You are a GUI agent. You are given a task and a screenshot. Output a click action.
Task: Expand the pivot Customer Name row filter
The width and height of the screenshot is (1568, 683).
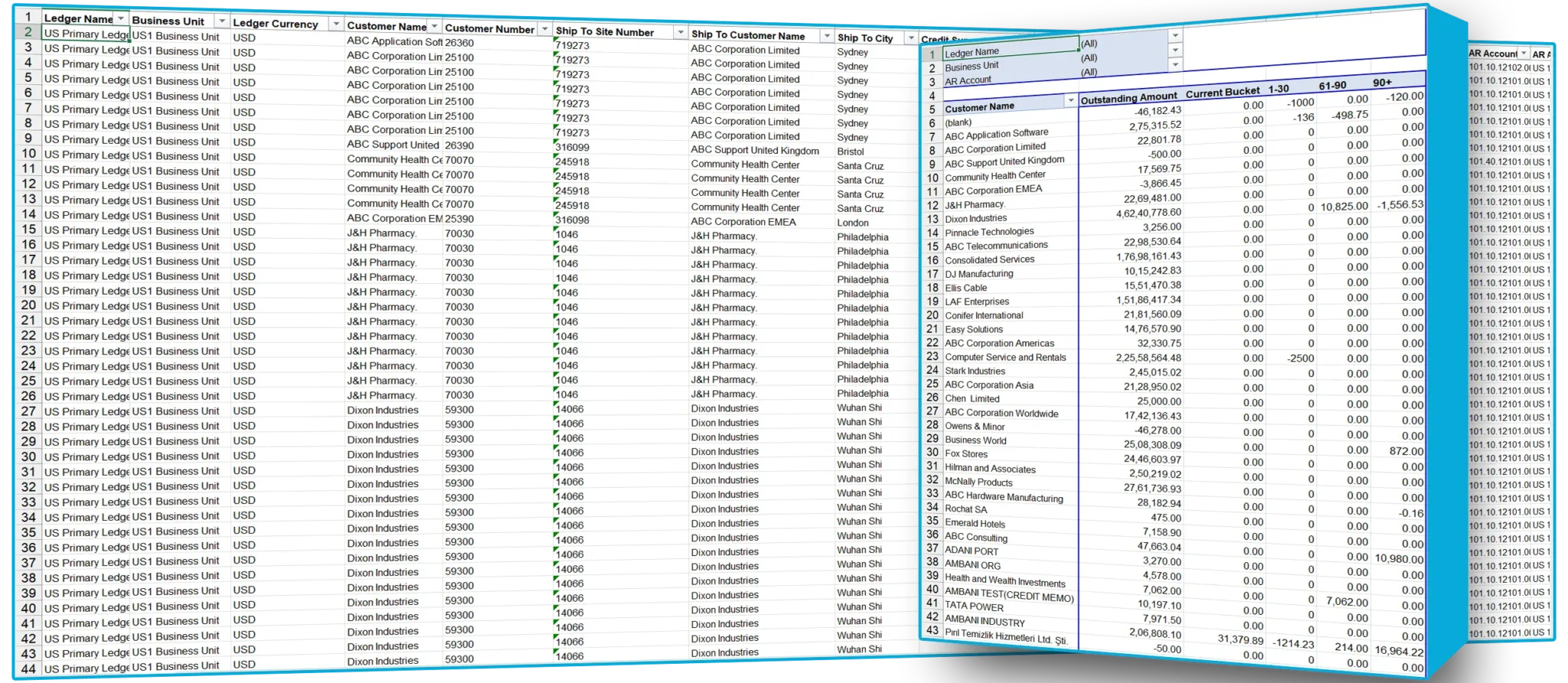point(1070,102)
